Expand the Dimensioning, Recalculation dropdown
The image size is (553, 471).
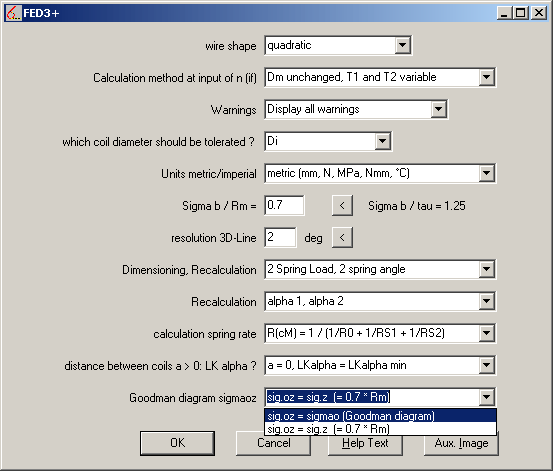[x=486, y=269]
